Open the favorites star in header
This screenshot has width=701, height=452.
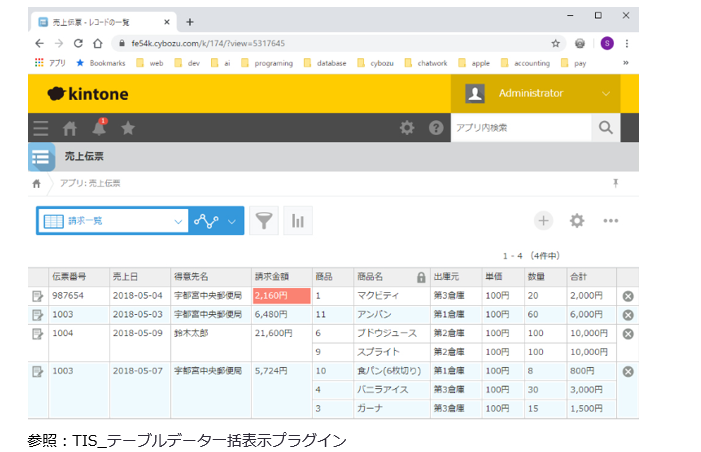pos(128,128)
